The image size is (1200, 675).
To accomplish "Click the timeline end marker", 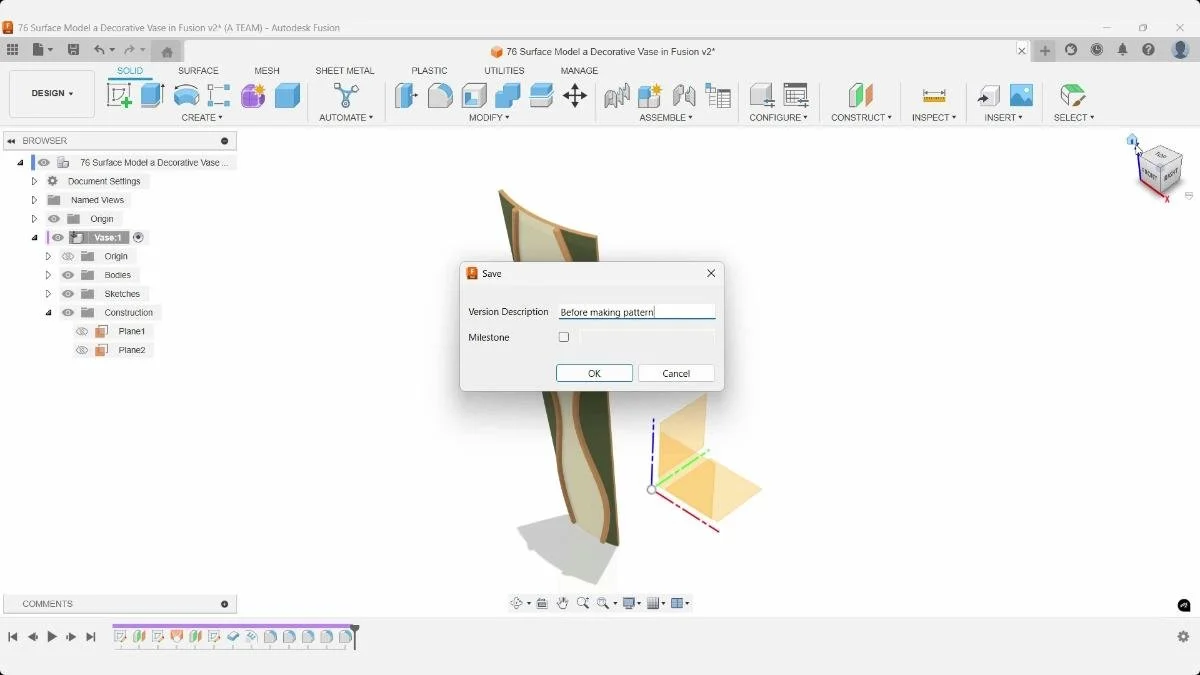I will pos(355,636).
